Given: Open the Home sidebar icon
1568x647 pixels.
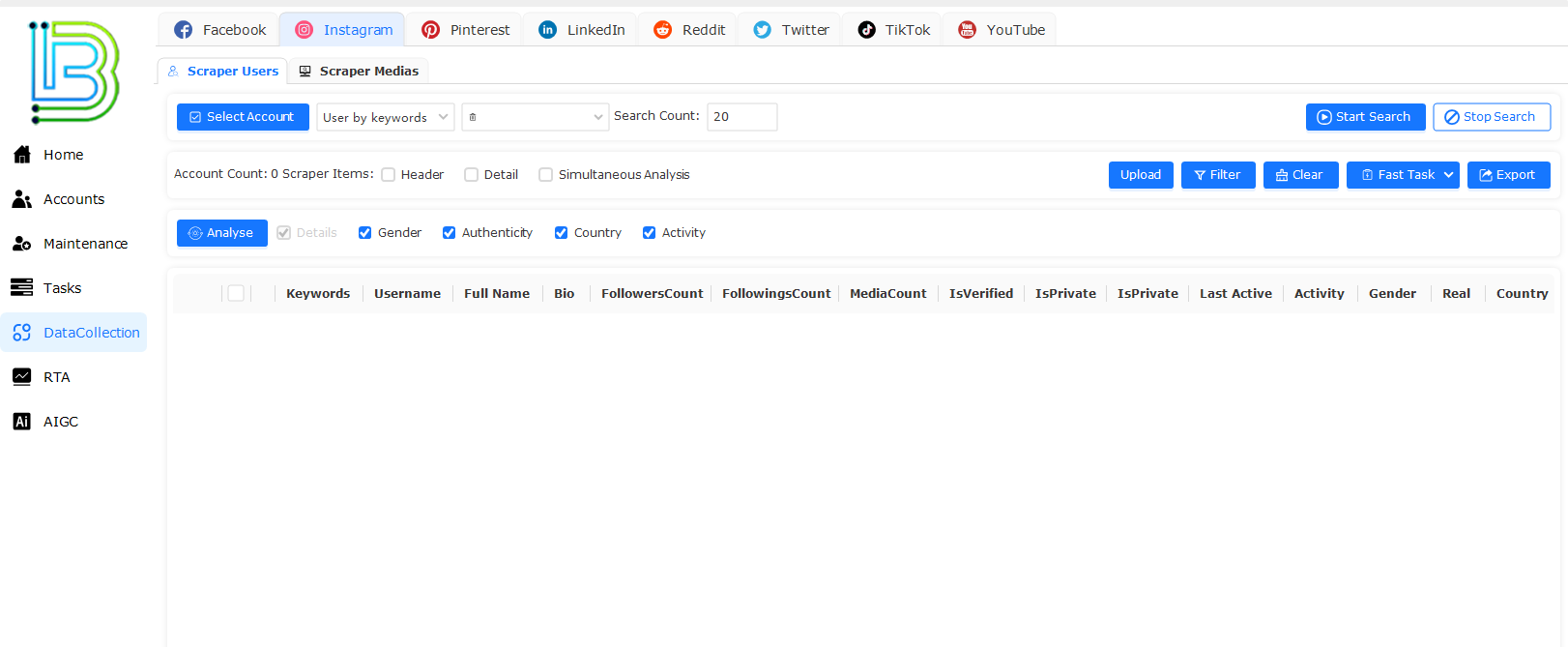Looking at the screenshot, I should tap(22, 155).
